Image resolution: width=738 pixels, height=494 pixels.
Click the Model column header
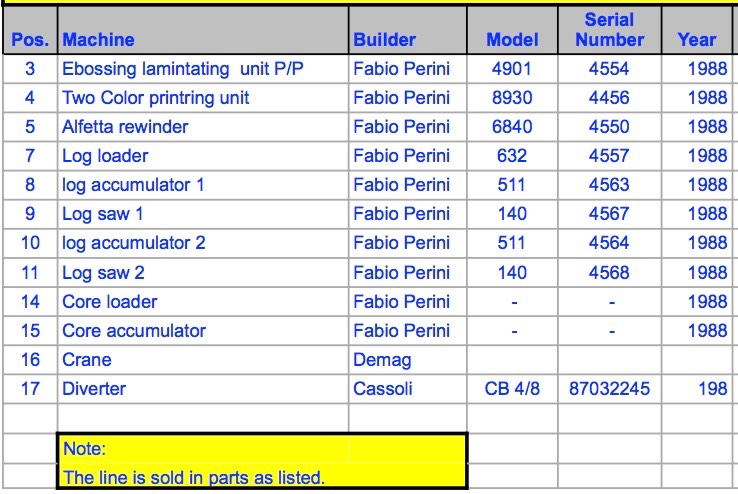coord(513,30)
